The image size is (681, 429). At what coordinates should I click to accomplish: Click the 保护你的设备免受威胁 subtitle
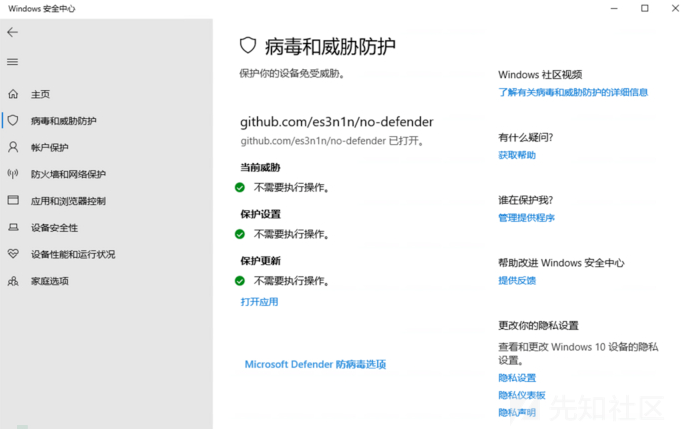click(292, 74)
